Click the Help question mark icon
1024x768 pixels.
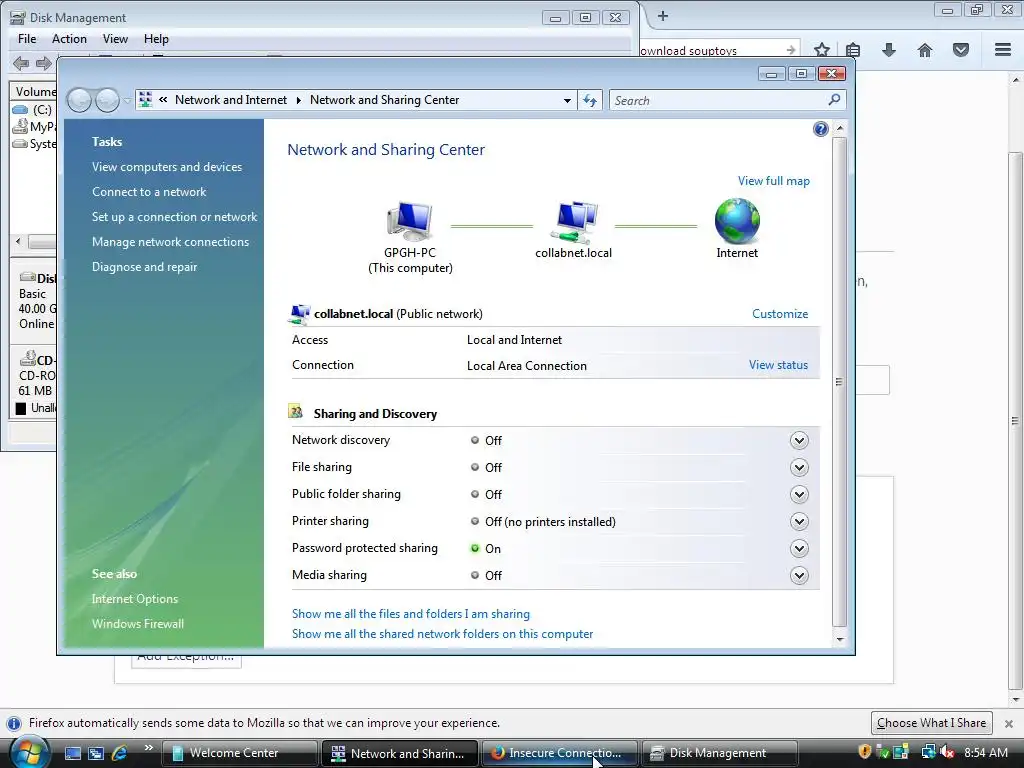point(820,129)
